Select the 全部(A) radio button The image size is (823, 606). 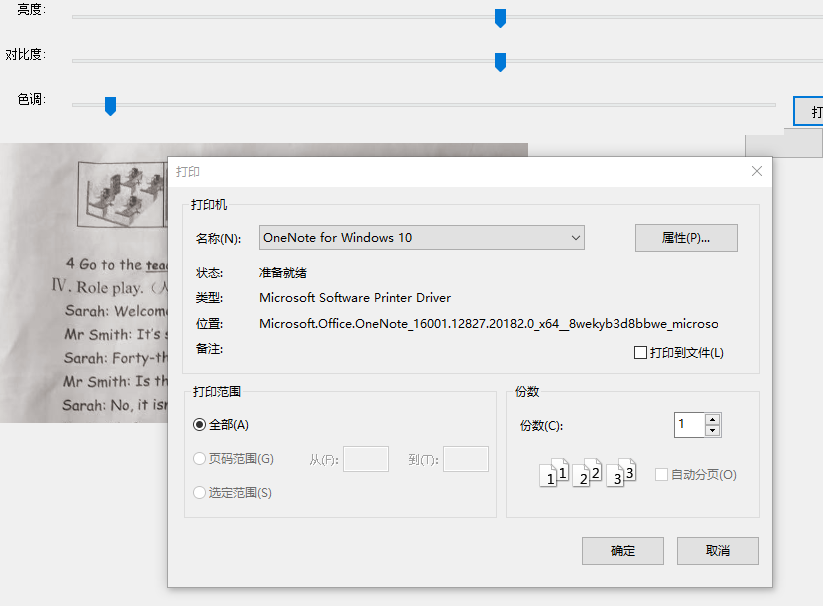[199, 425]
